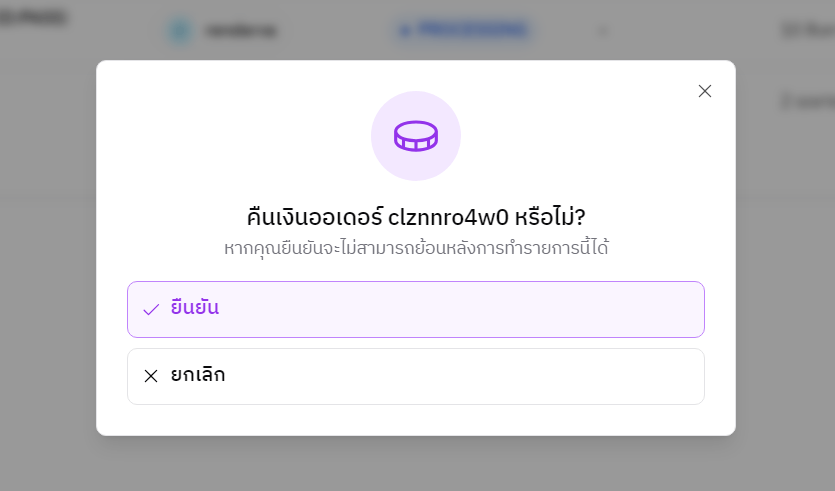The width and height of the screenshot is (835, 491).
Task: Click the dimmed backdrop below the dialog
Action: [416, 464]
